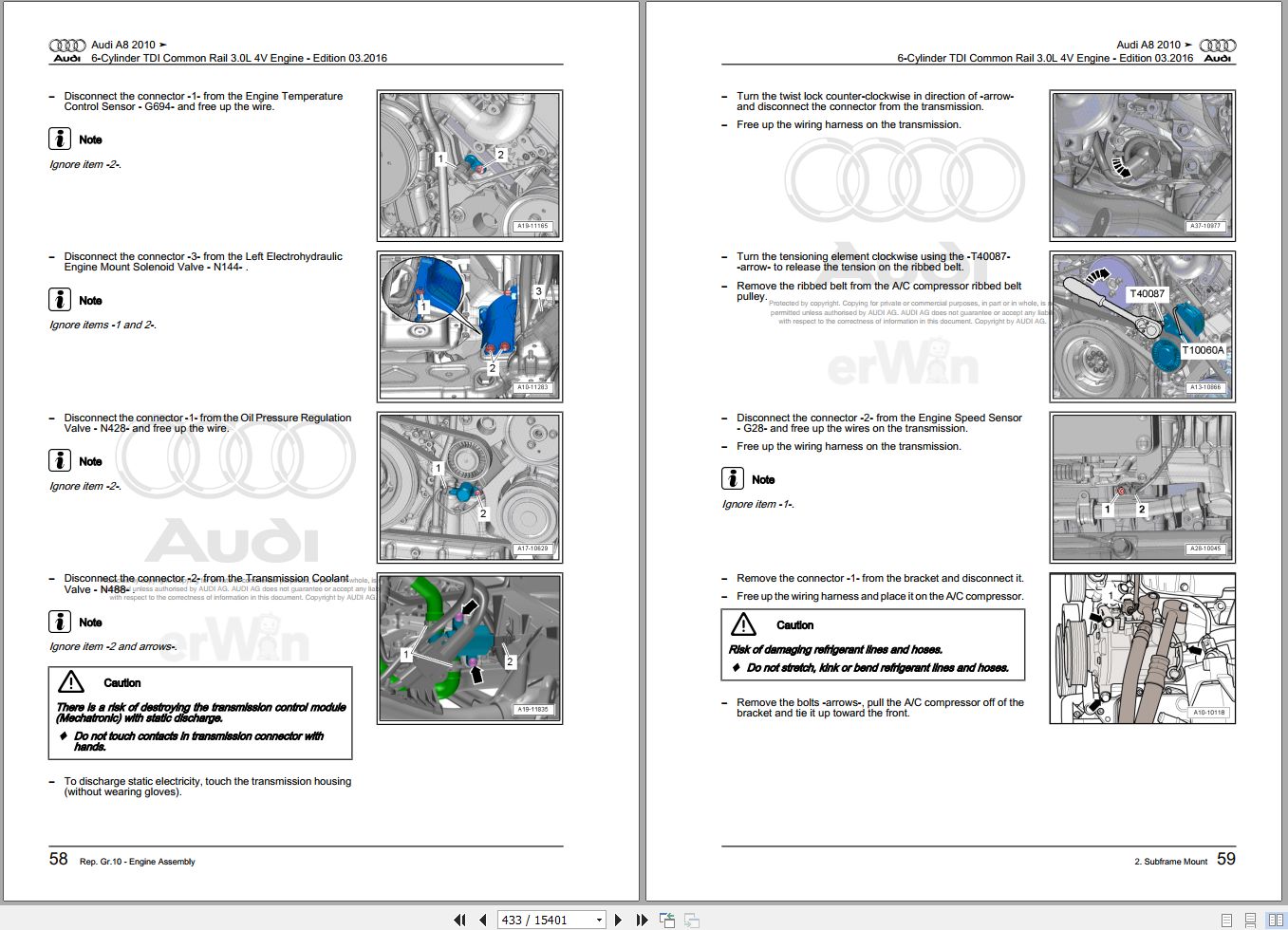Click Audi A8 2010 header on left page
The image size is (1288, 930).
tap(129, 45)
